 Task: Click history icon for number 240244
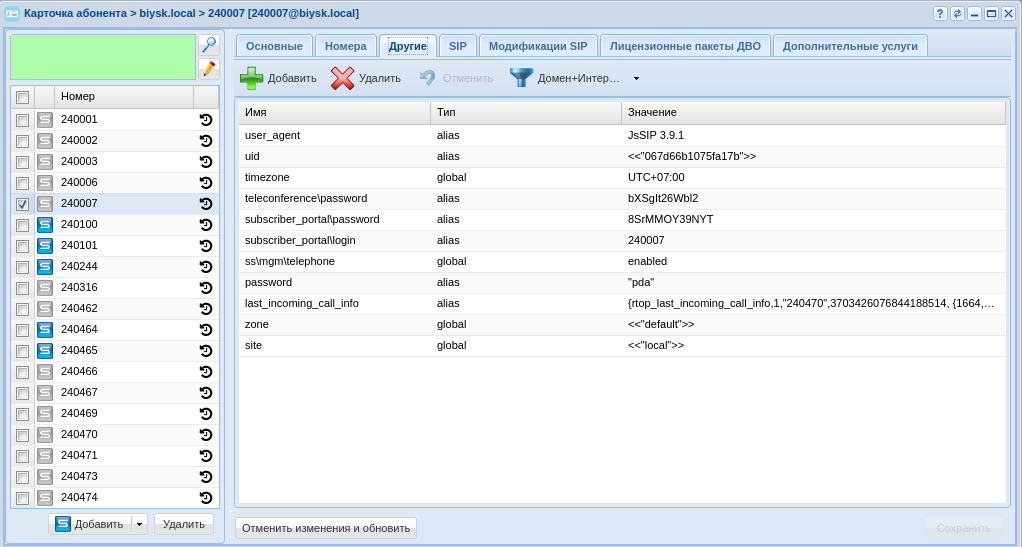(x=206, y=267)
